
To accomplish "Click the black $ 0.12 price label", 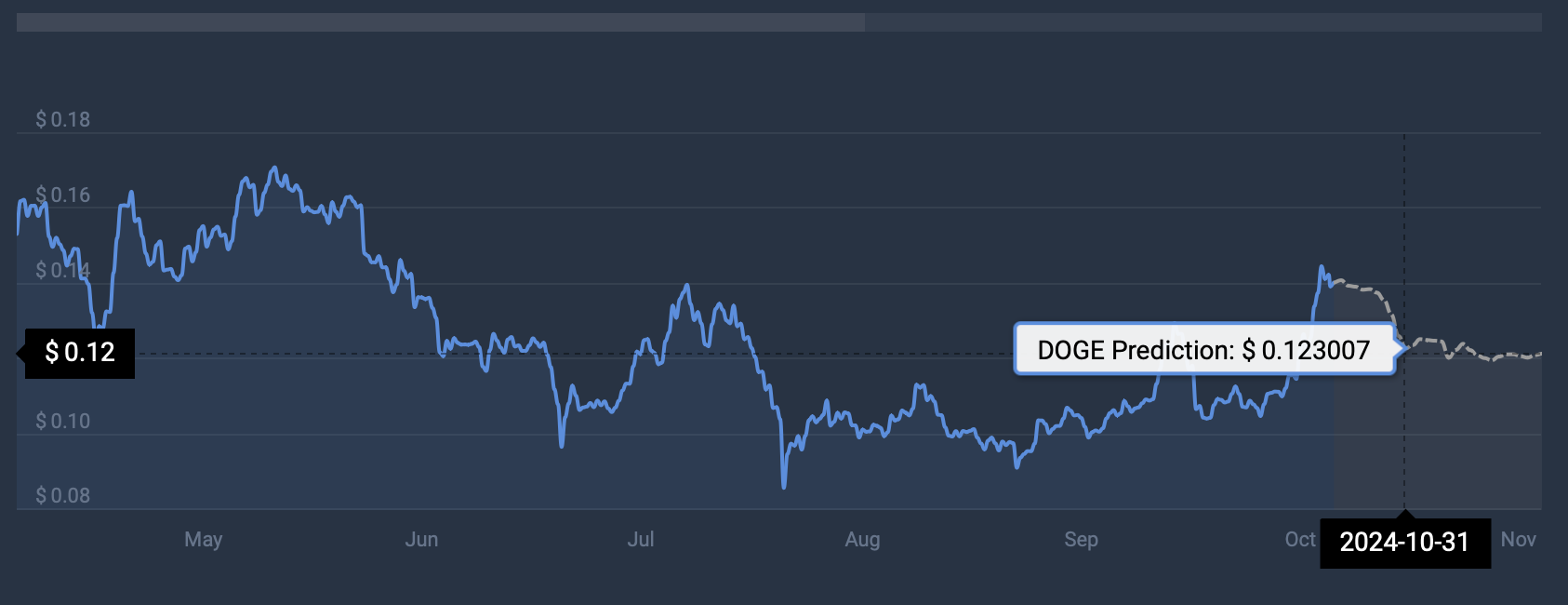I will (x=80, y=353).
